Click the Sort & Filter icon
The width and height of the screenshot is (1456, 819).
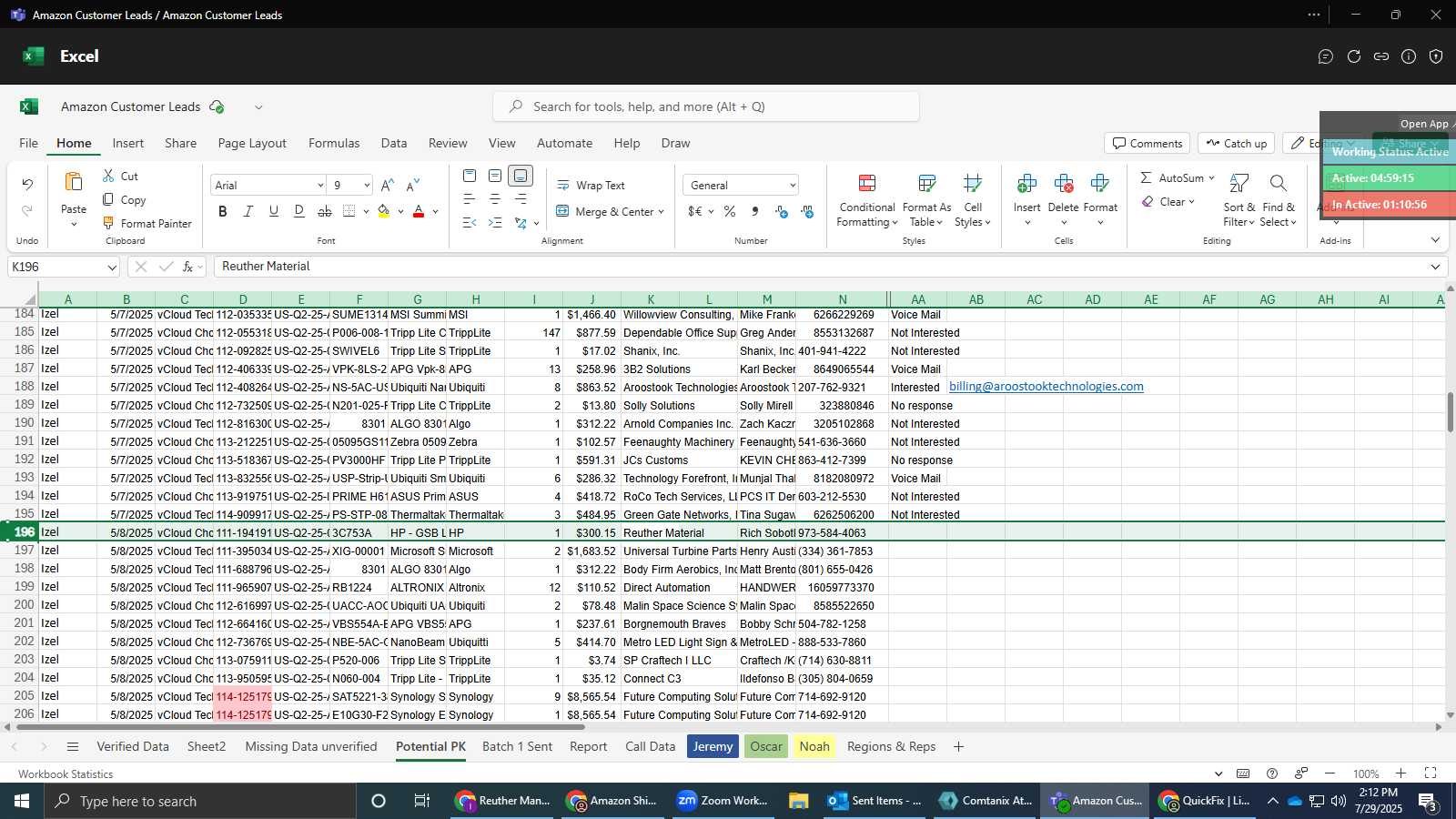1239,184
